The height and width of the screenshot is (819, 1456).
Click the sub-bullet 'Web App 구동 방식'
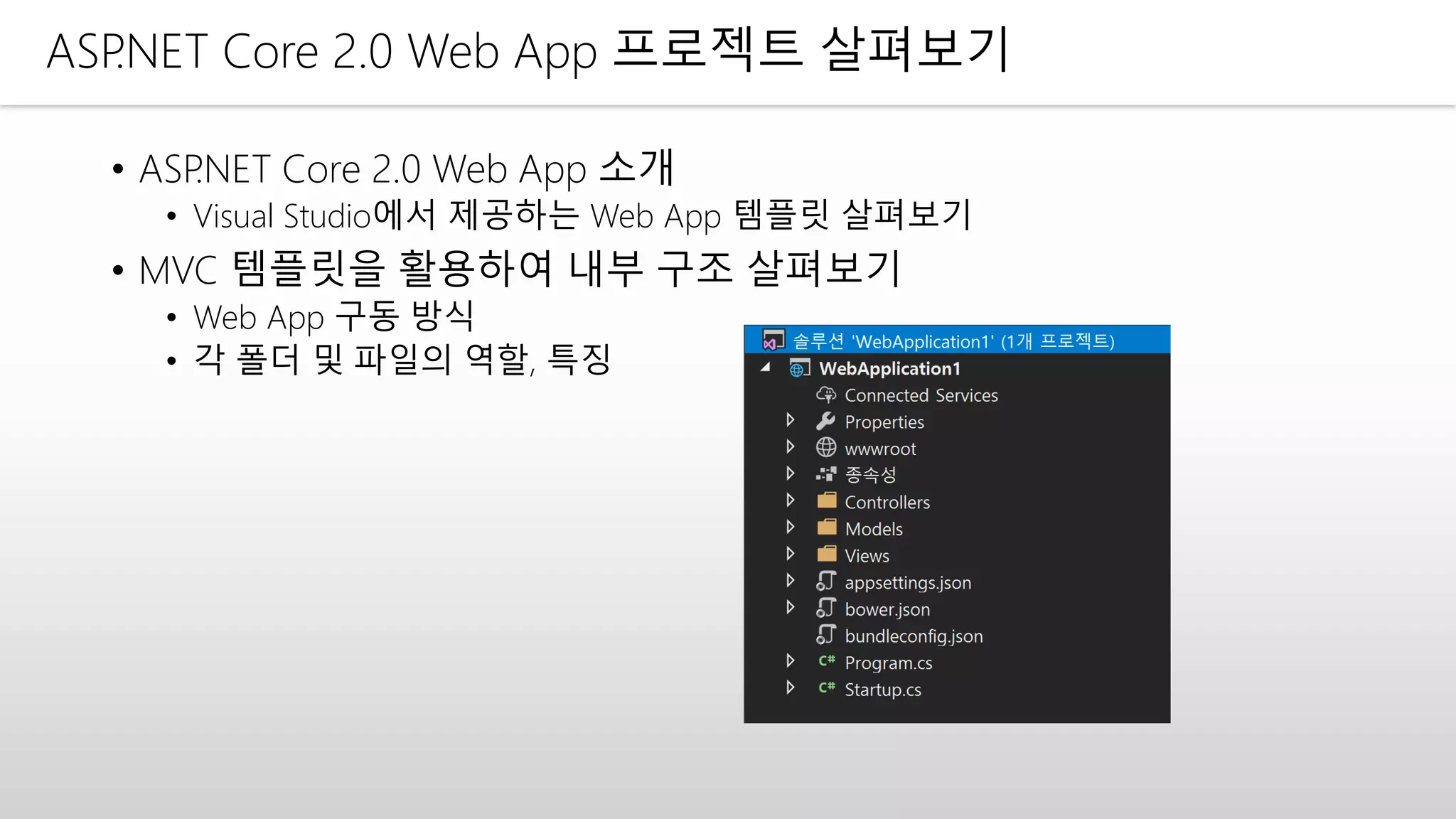click(x=333, y=316)
